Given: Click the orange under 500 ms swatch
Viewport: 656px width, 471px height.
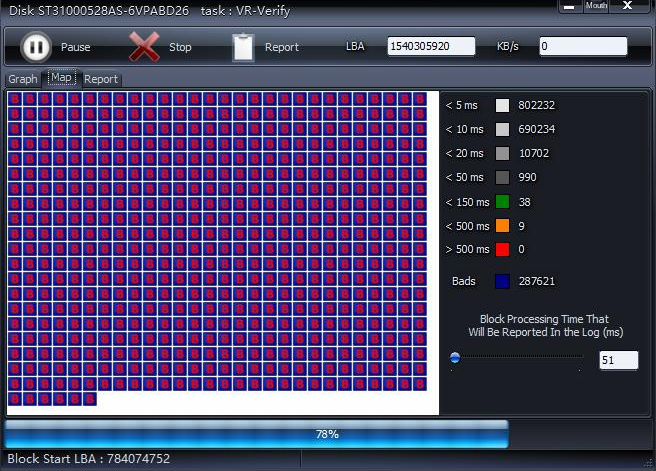Looking at the screenshot, I should 502,226.
